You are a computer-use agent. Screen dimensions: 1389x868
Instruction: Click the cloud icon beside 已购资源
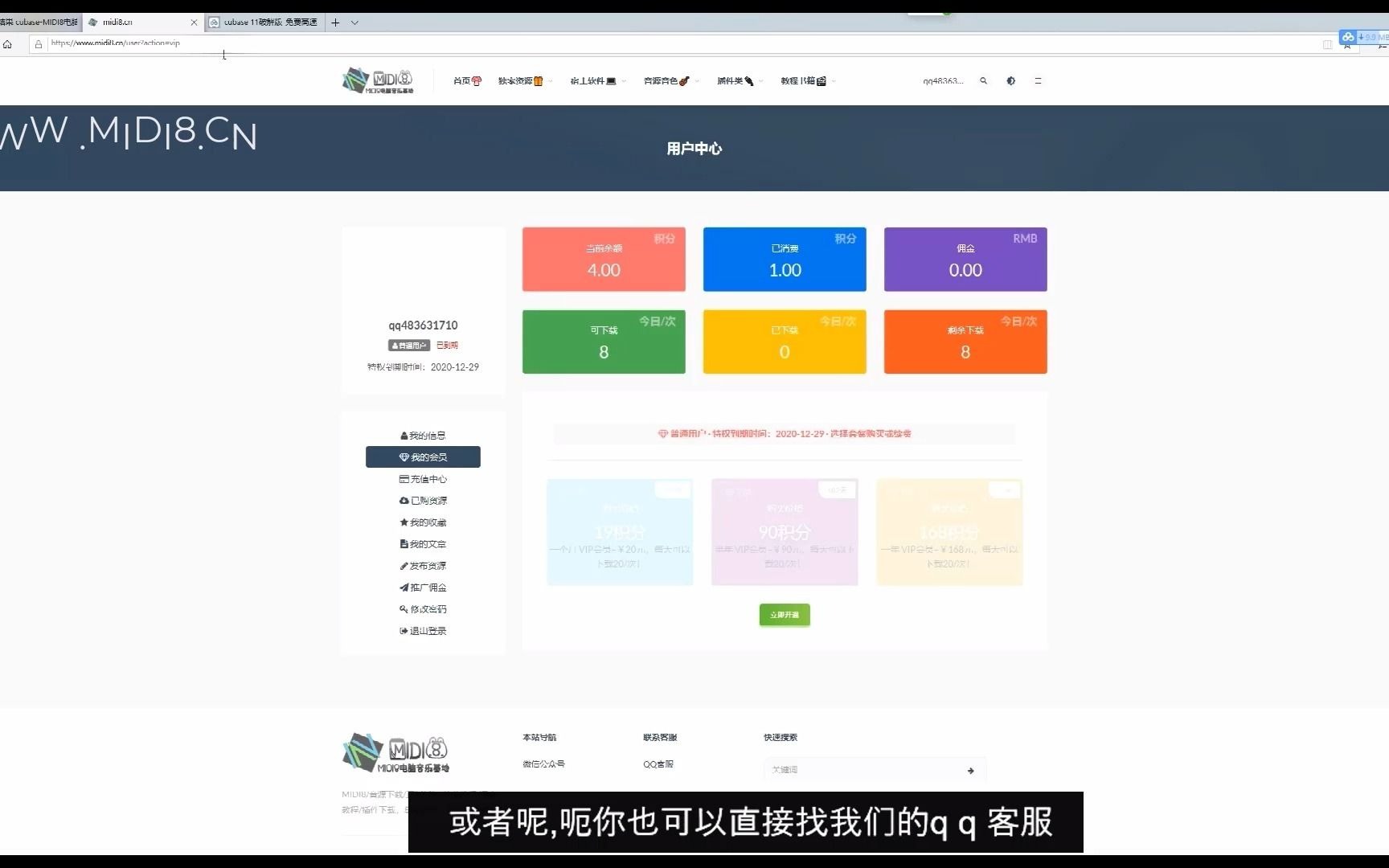(404, 501)
